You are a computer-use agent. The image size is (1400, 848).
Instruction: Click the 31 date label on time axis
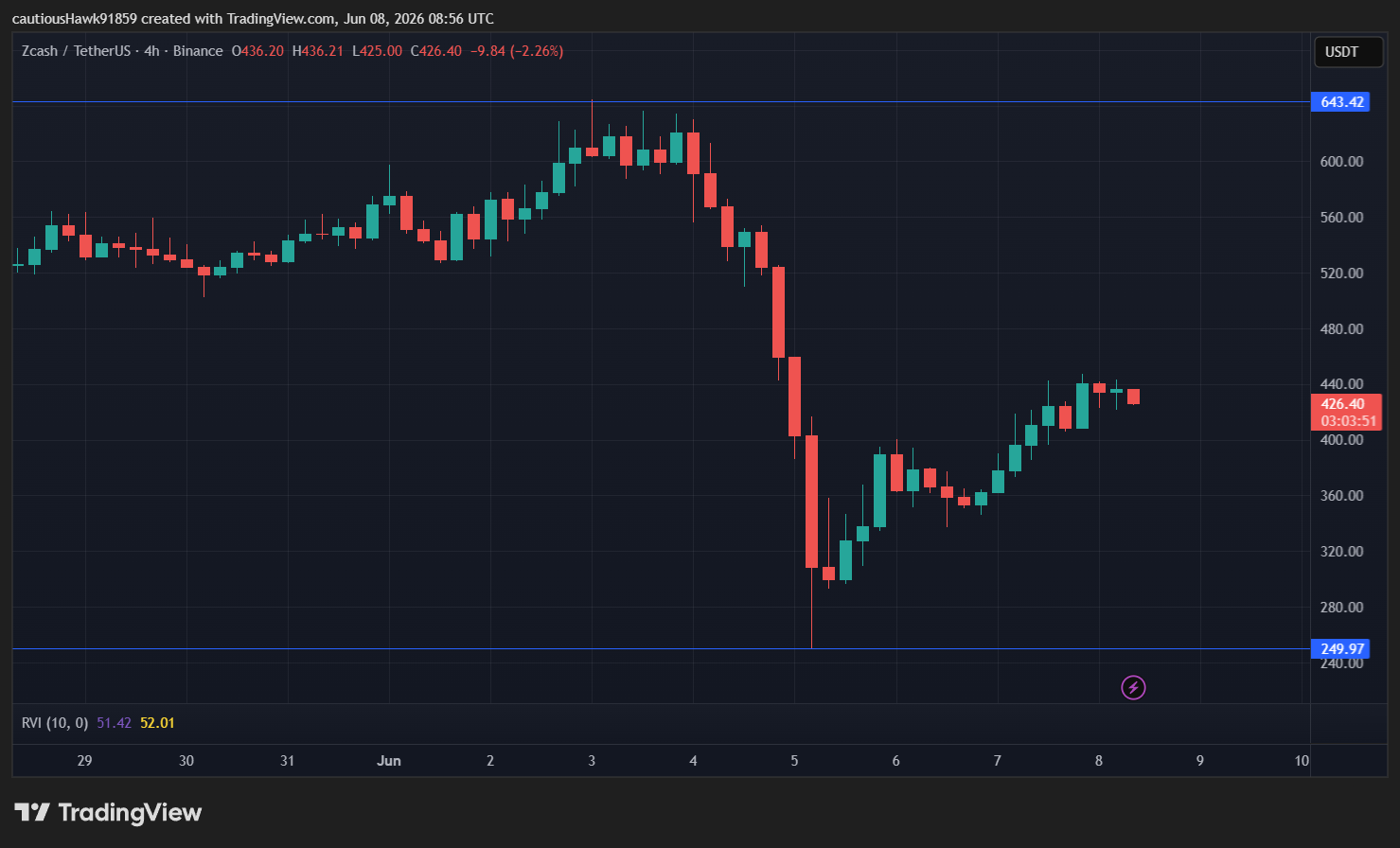288,761
